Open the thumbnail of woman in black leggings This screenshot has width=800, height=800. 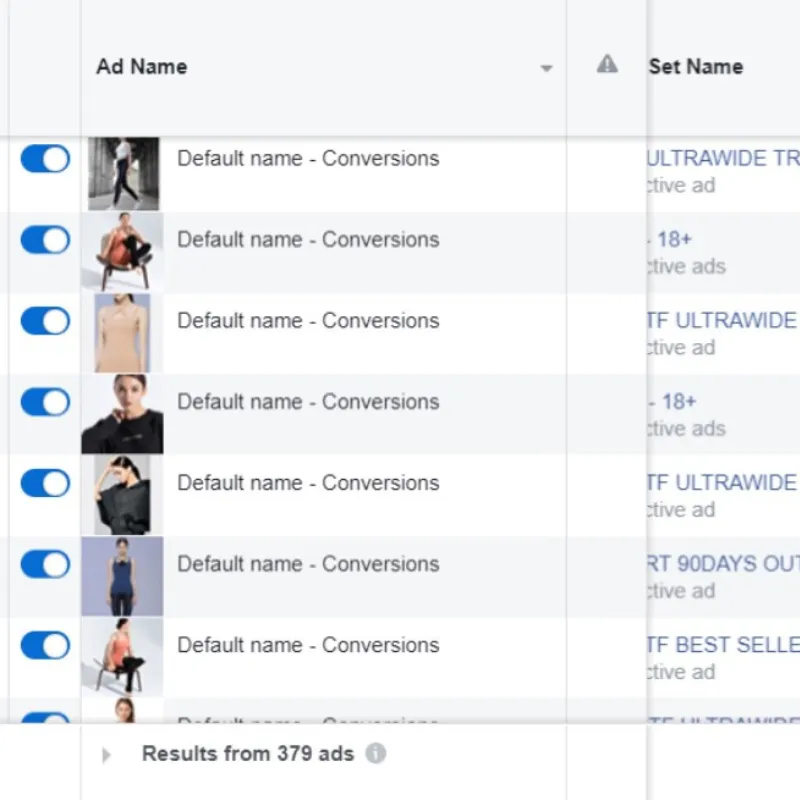pos(123,173)
